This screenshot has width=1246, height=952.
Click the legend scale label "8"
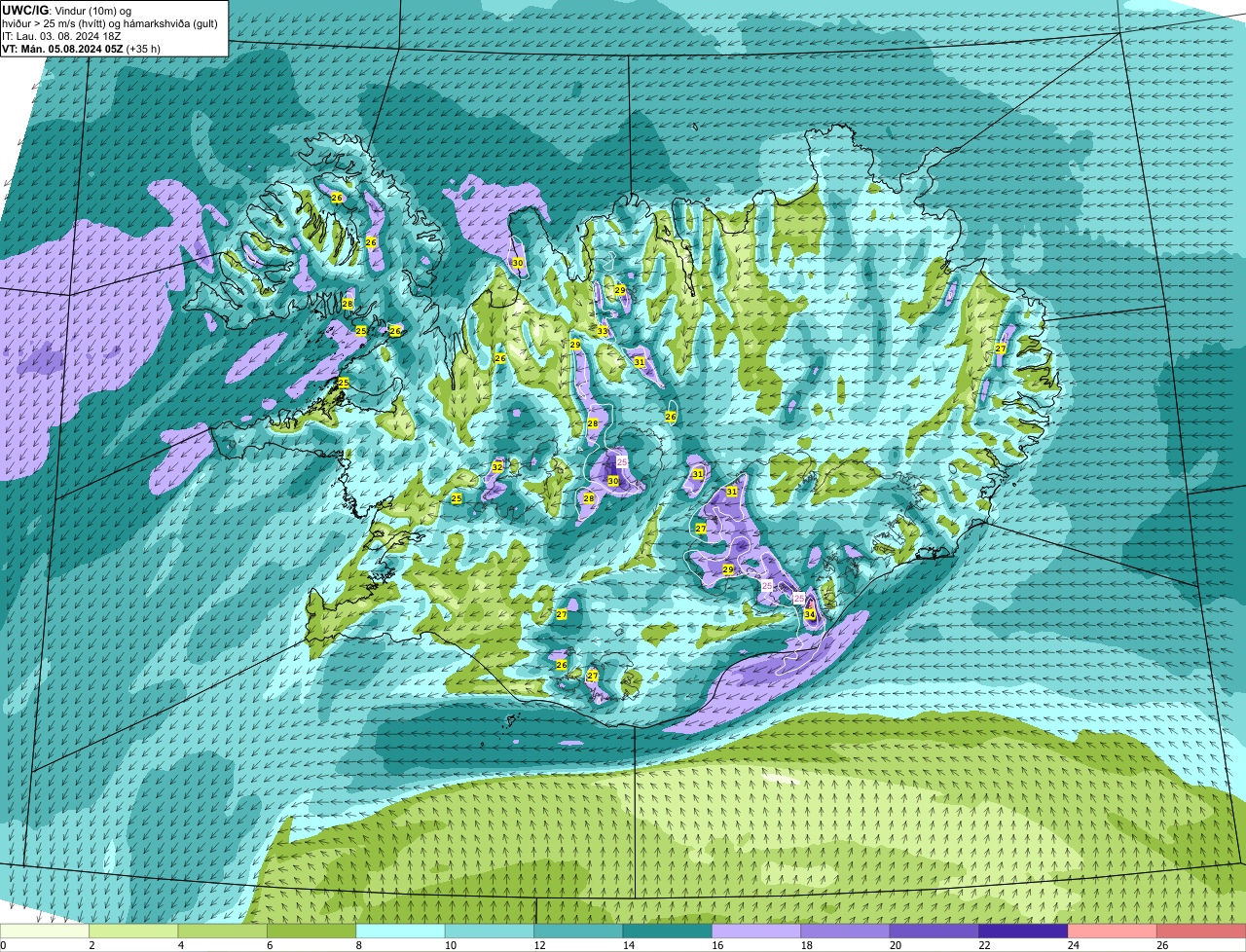click(359, 944)
